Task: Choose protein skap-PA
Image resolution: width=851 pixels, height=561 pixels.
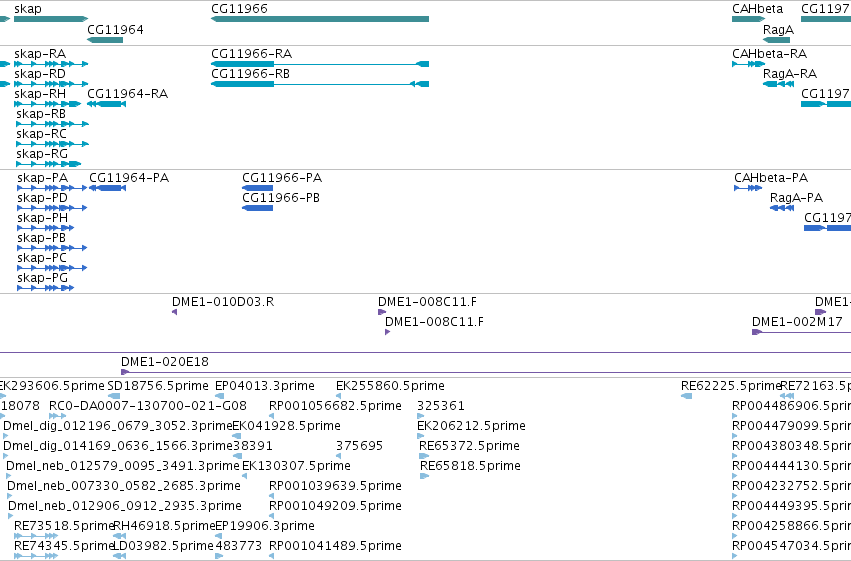Action: click(x=52, y=188)
